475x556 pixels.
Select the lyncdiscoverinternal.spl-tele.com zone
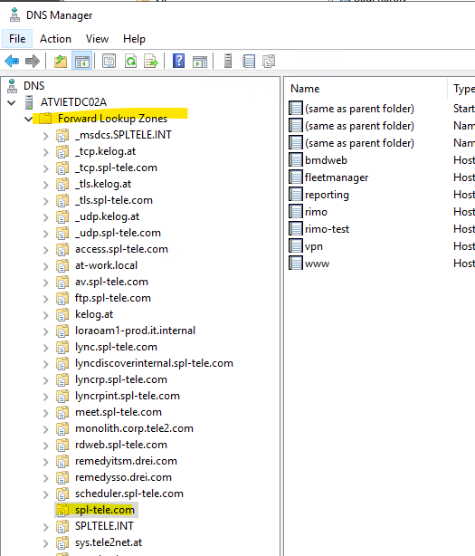pyautogui.click(x=154, y=363)
